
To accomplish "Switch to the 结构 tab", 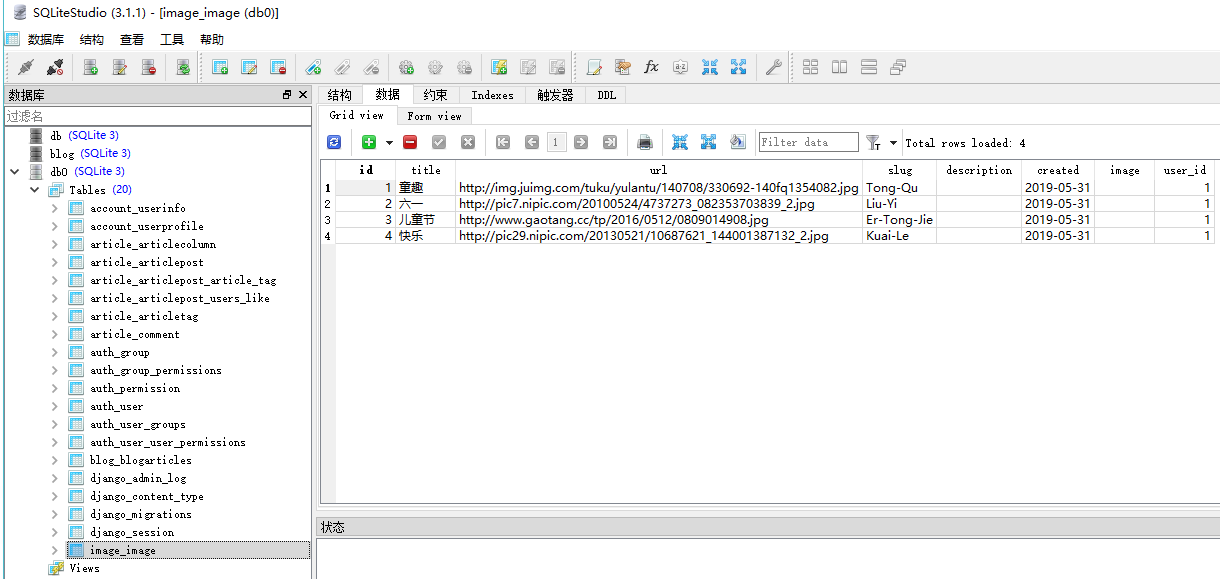I will point(340,95).
